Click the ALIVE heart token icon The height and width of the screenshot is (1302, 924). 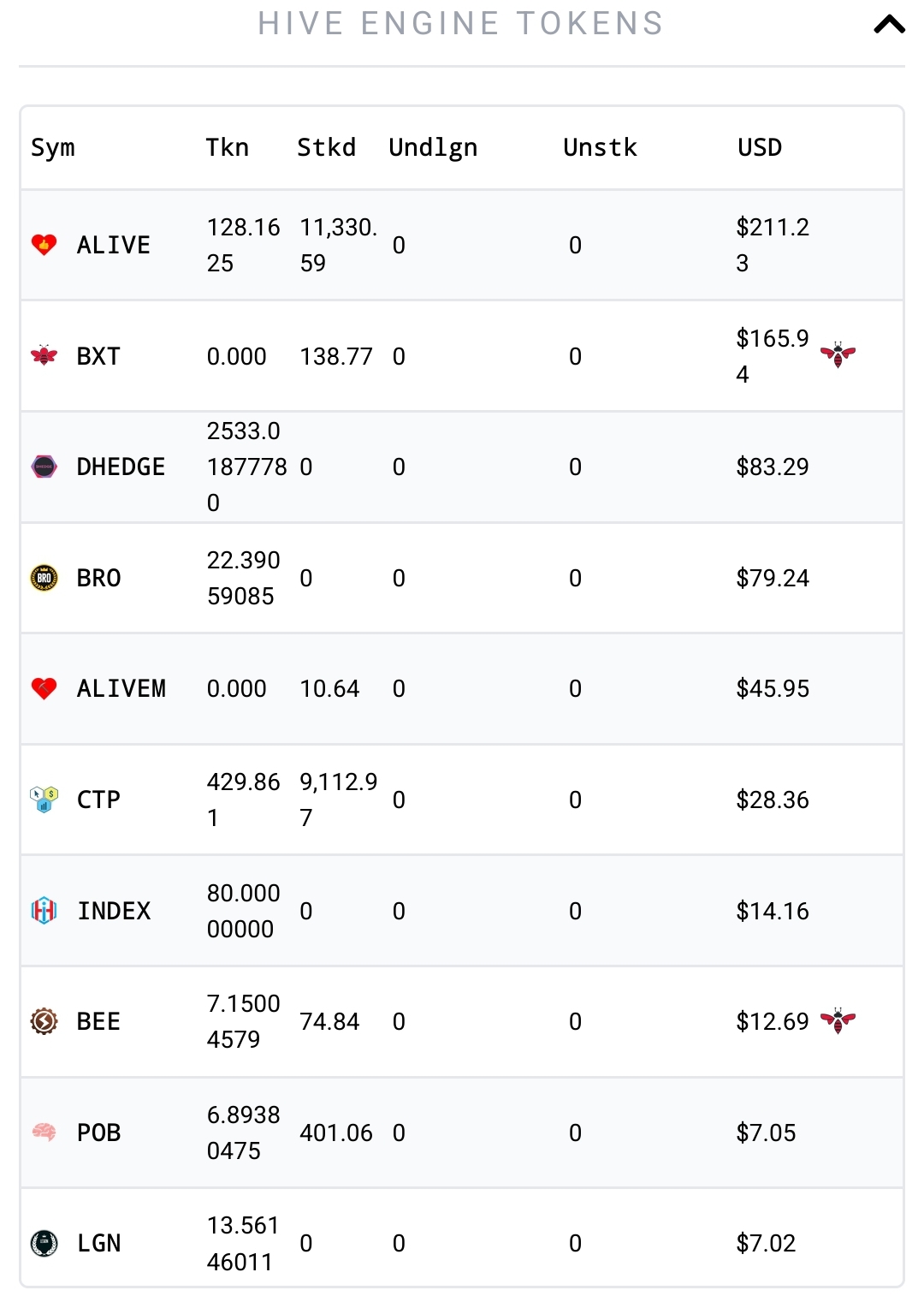(x=44, y=245)
